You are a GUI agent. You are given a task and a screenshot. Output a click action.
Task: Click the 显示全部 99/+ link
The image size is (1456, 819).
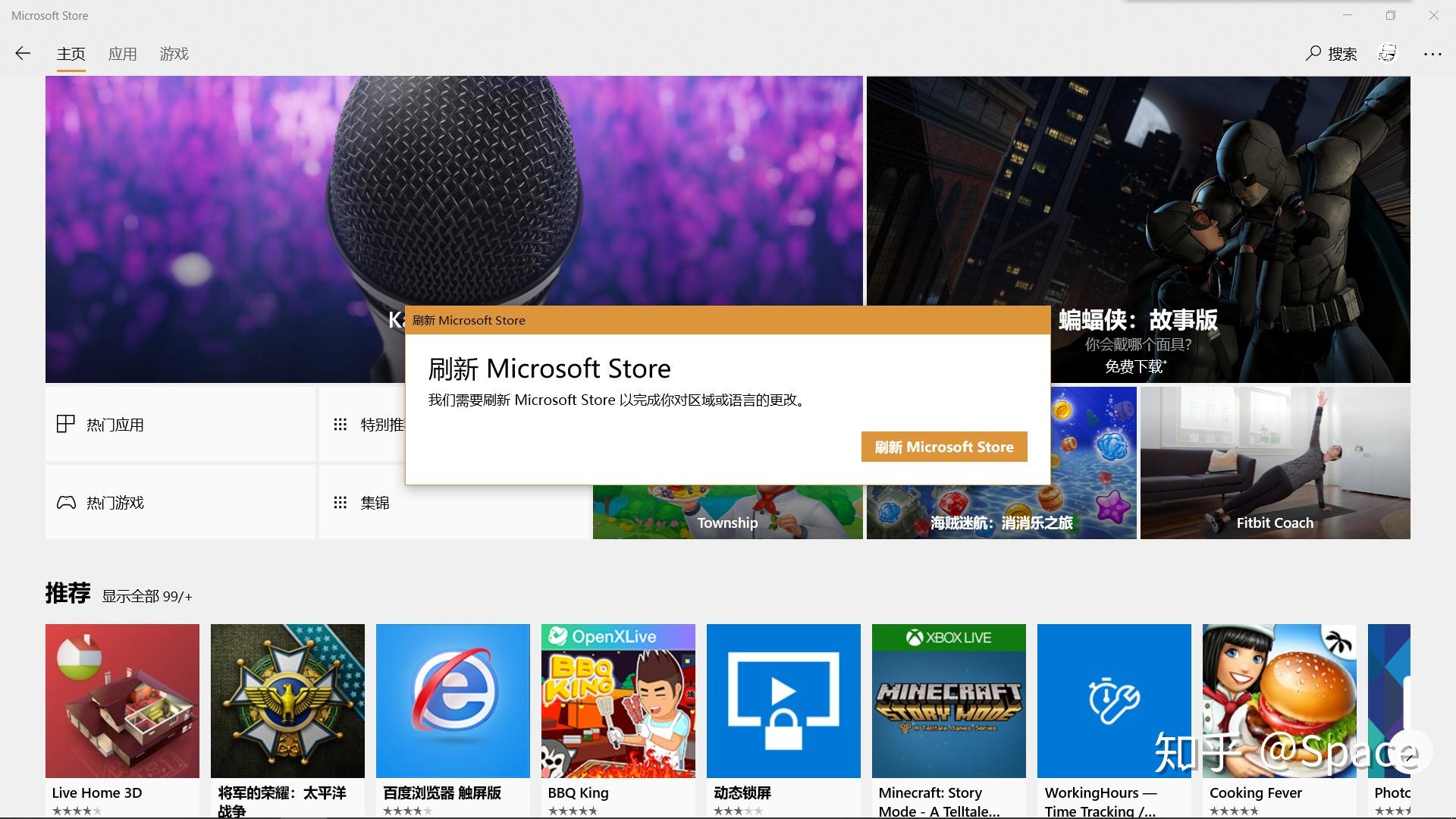[147, 597]
